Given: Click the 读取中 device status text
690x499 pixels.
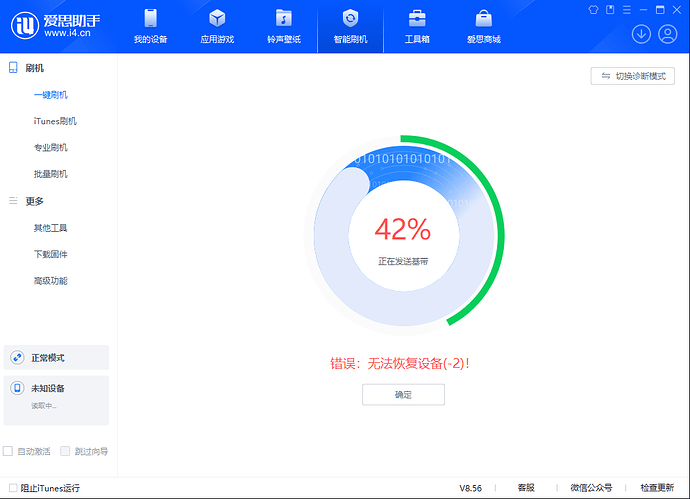Looking at the screenshot, I should (44, 406).
